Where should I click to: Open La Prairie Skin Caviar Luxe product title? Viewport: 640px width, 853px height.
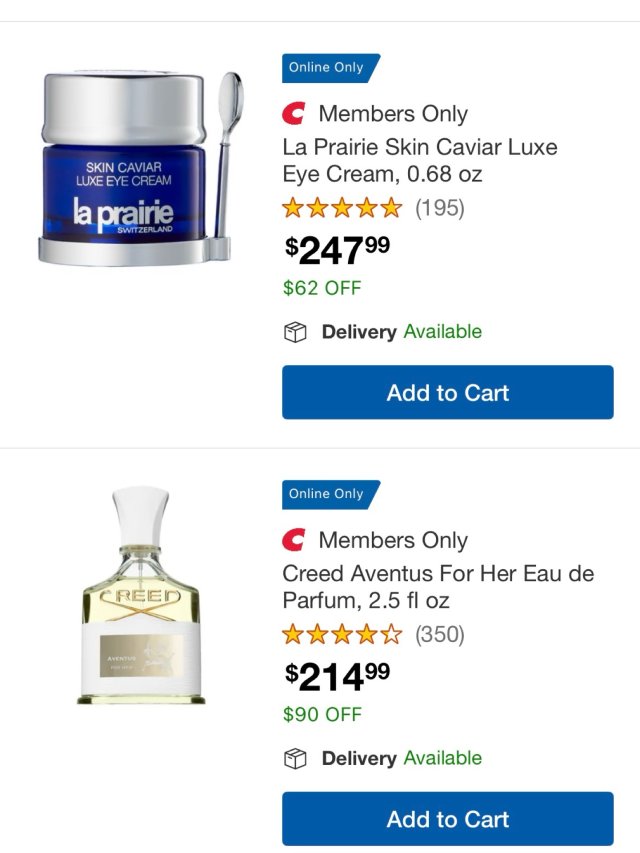click(x=420, y=160)
